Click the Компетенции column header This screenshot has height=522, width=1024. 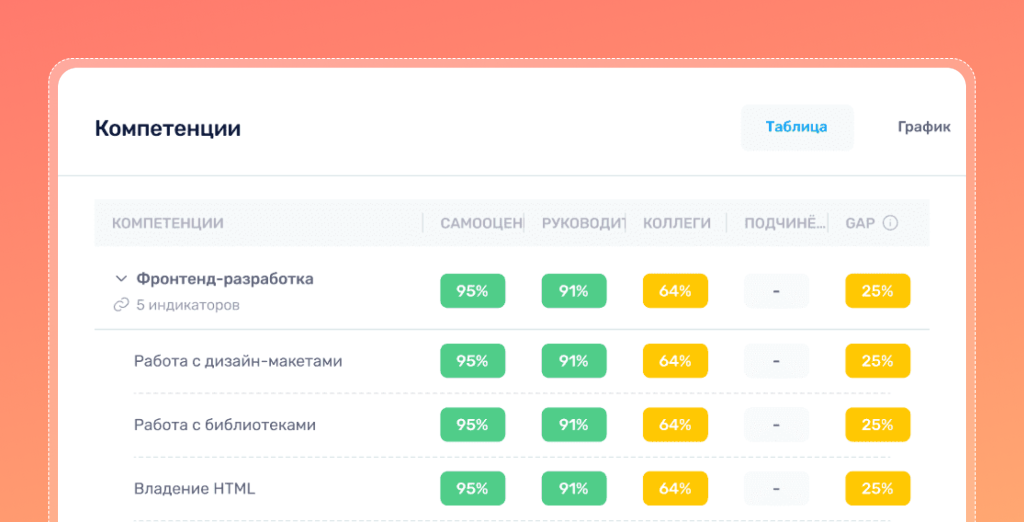tap(168, 223)
